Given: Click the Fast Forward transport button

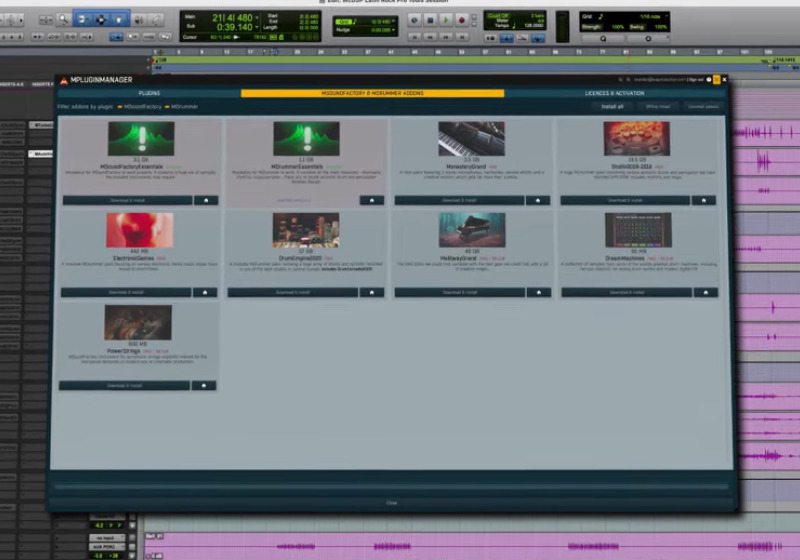Looking at the screenshot, I should pos(446,37).
